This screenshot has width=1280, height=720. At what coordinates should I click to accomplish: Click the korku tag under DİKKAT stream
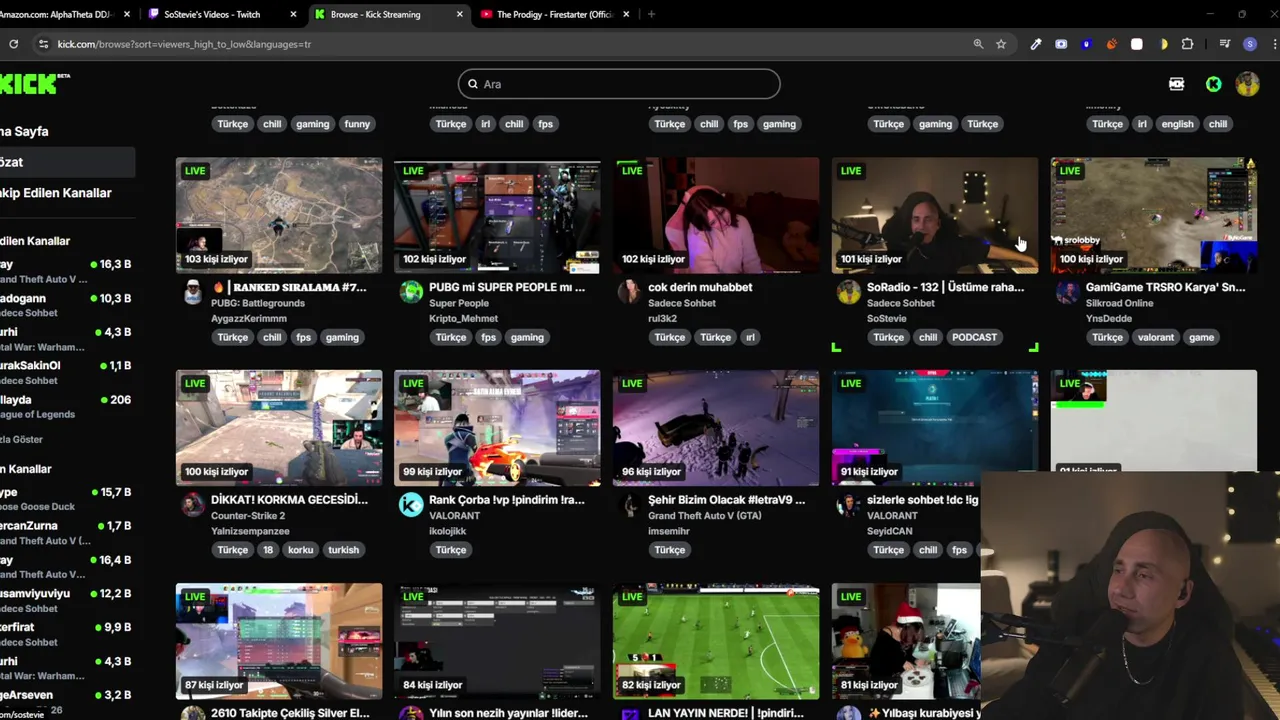point(300,550)
